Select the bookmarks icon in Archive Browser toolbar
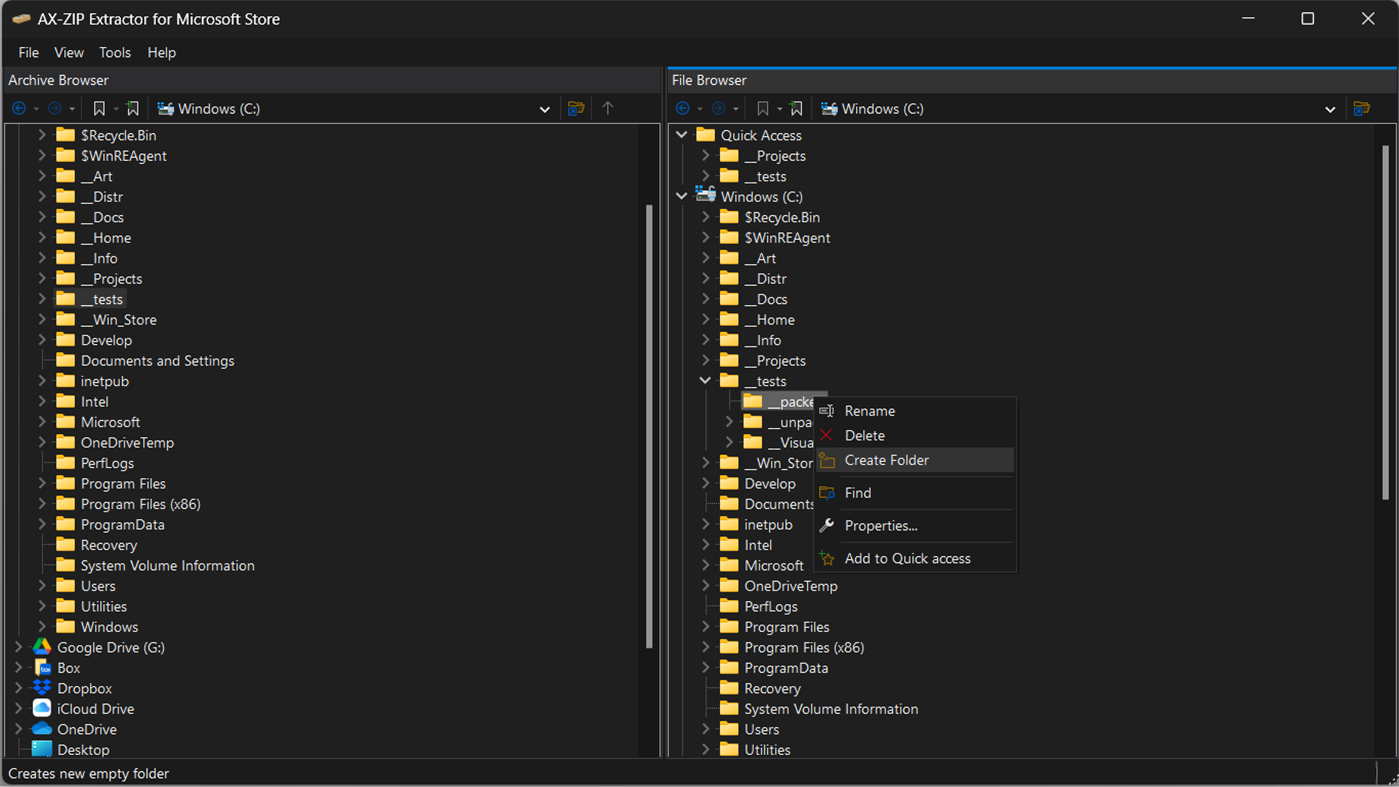 point(100,108)
